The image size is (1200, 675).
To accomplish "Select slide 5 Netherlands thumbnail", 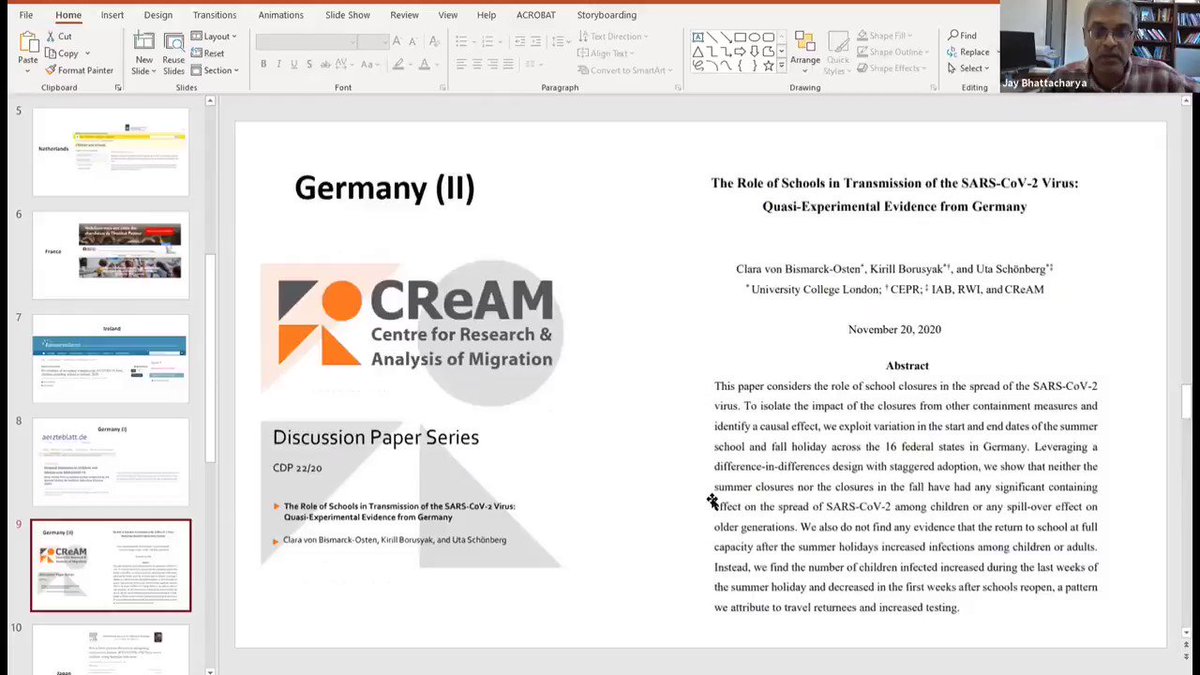I will pos(111,151).
